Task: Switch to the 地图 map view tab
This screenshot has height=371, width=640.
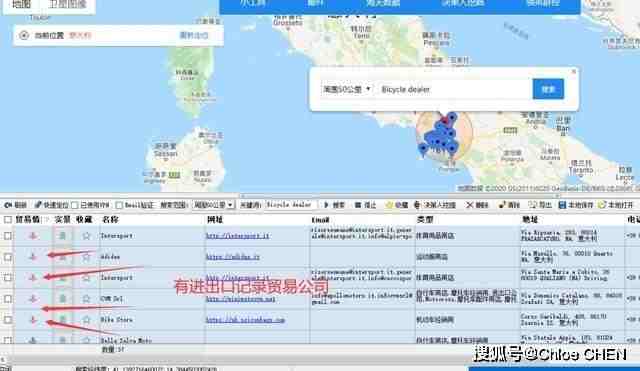Action: tap(21, 5)
